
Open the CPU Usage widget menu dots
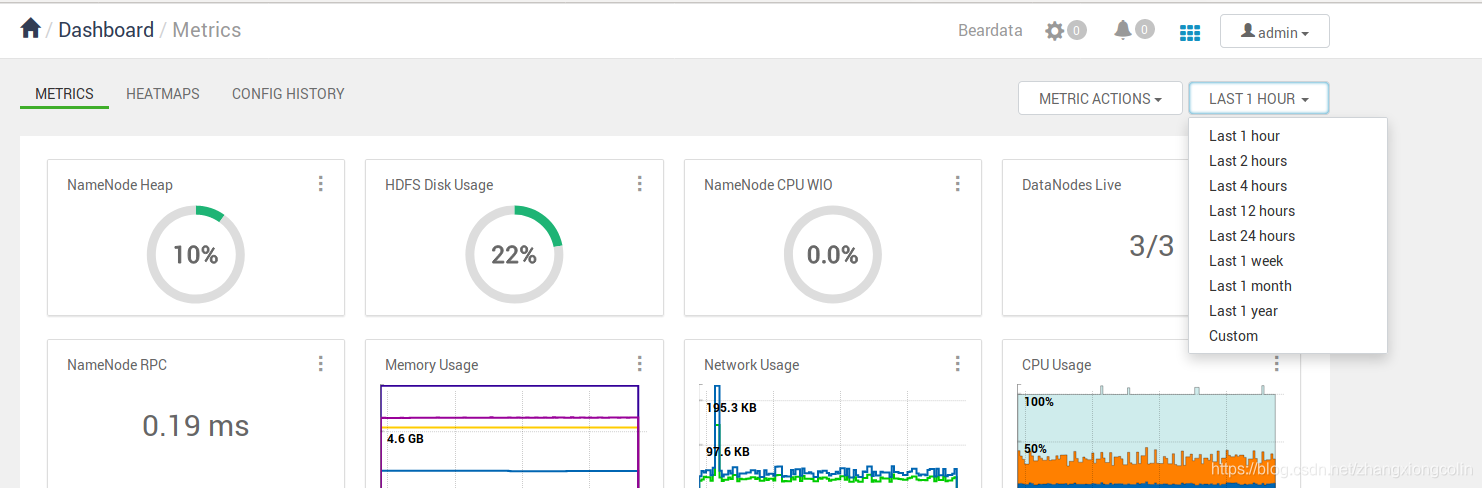(1276, 364)
